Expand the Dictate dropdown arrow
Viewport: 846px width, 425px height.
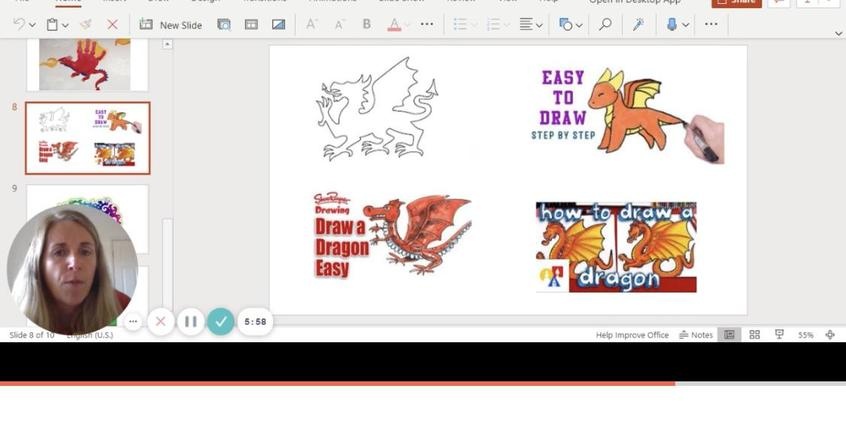[x=685, y=25]
